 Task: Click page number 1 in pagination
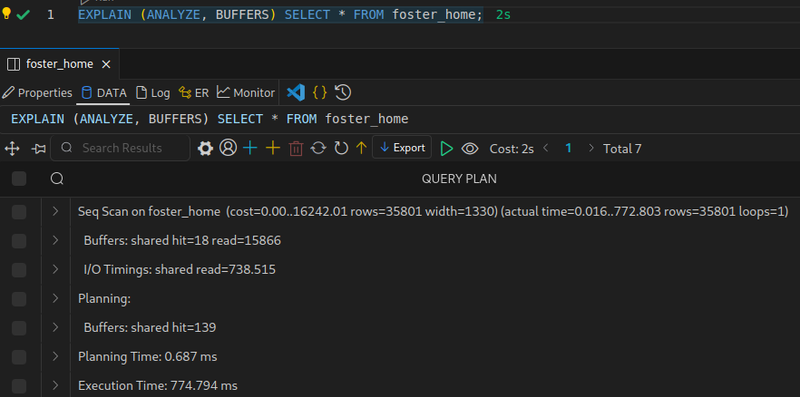click(568, 148)
